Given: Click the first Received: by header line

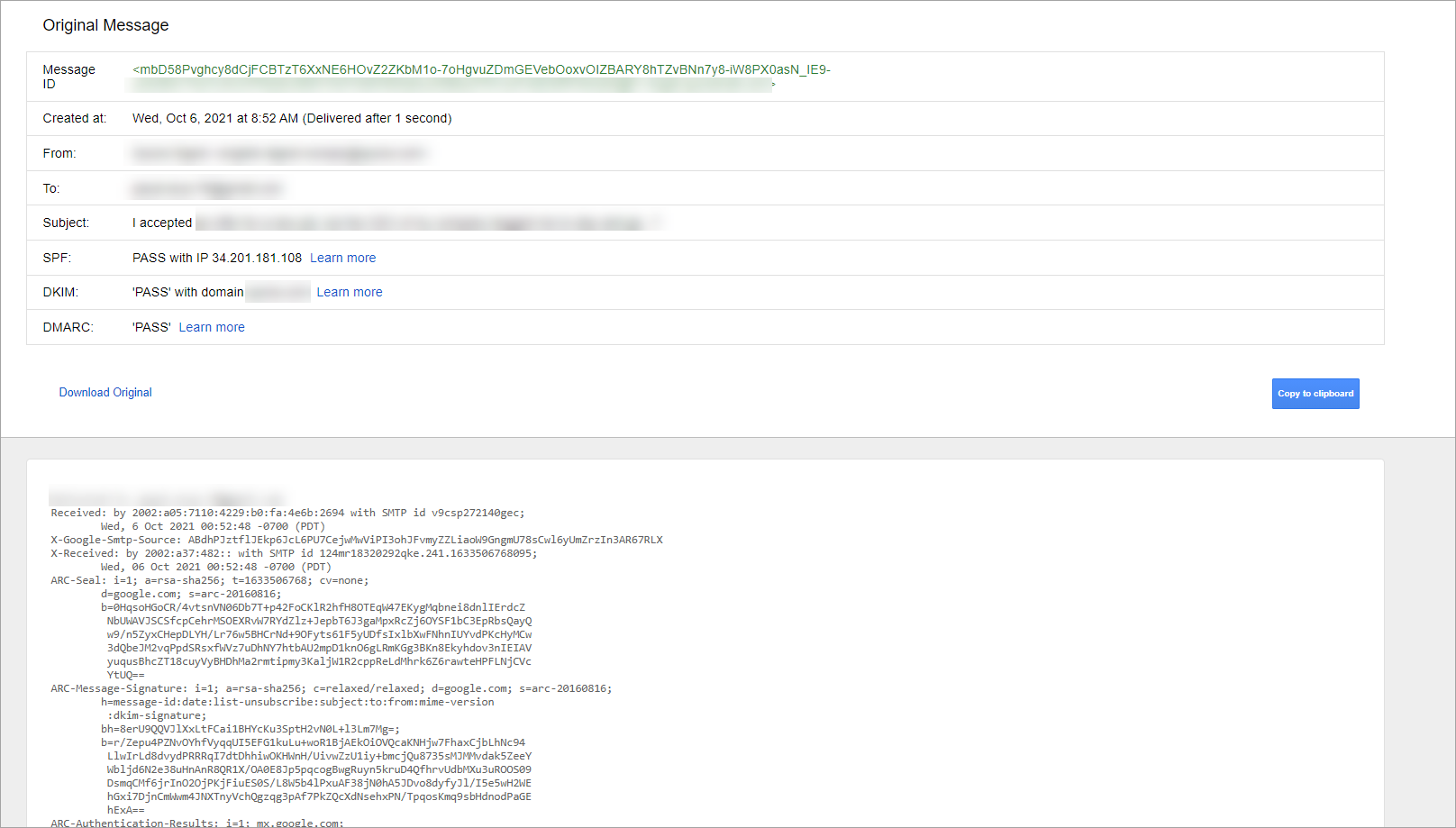Looking at the screenshot, I should pos(287,513).
